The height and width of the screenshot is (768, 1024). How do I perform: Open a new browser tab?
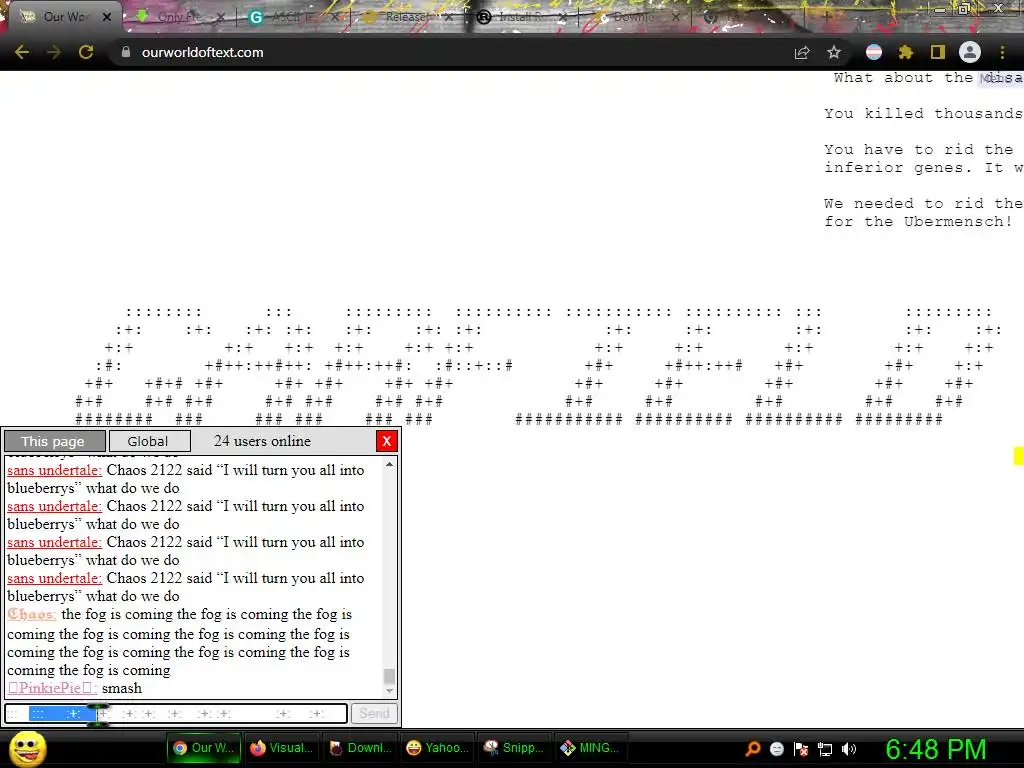826,17
